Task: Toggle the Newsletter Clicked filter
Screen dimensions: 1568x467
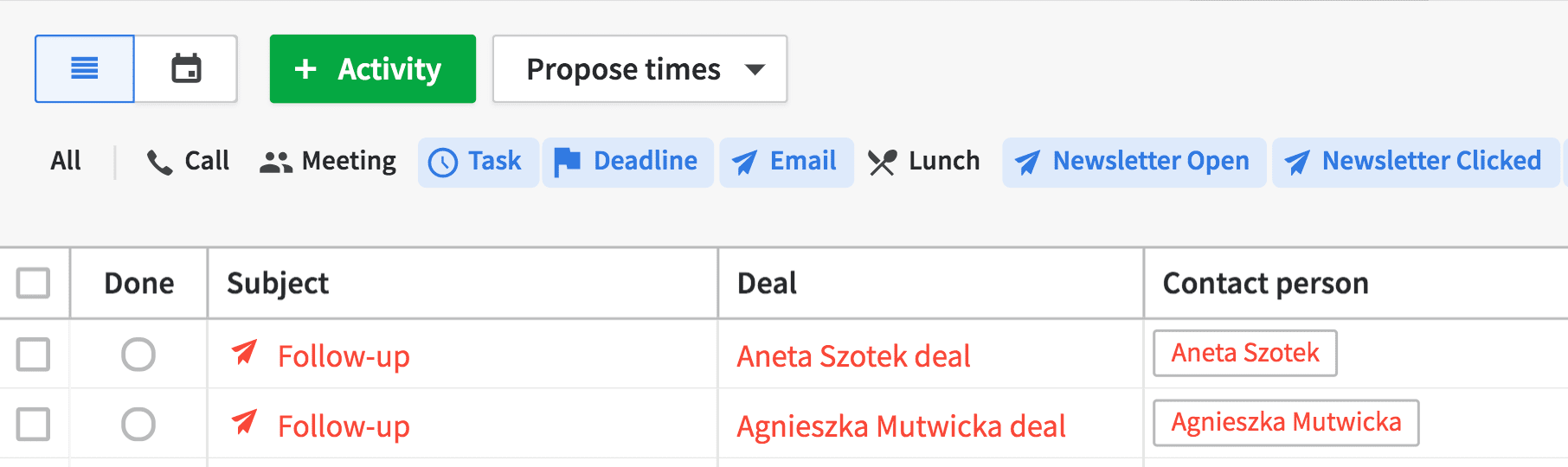Action: tap(1414, 162)
